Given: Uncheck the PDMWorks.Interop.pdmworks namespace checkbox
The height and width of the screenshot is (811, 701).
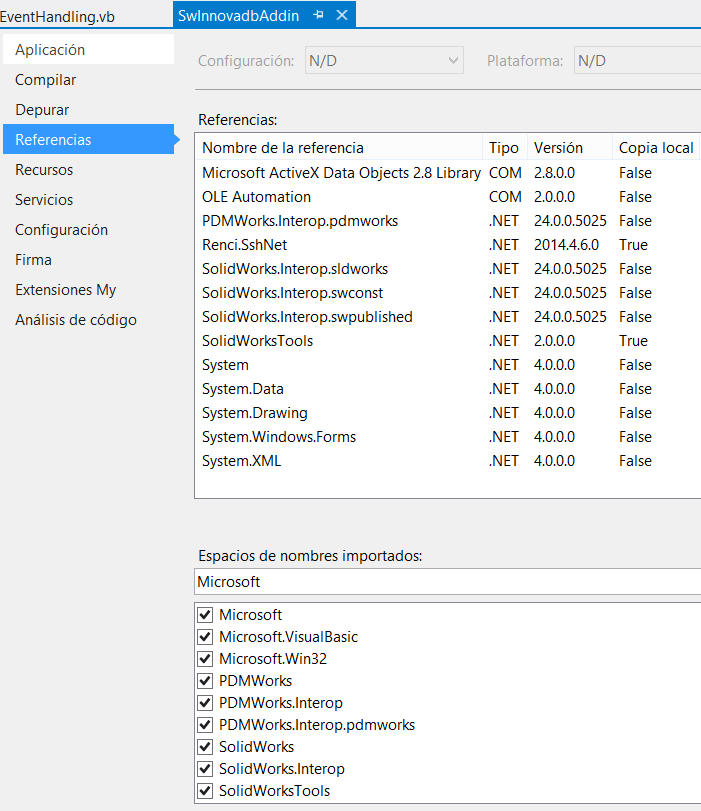Looking at the screenshot, I should [205, 725].
